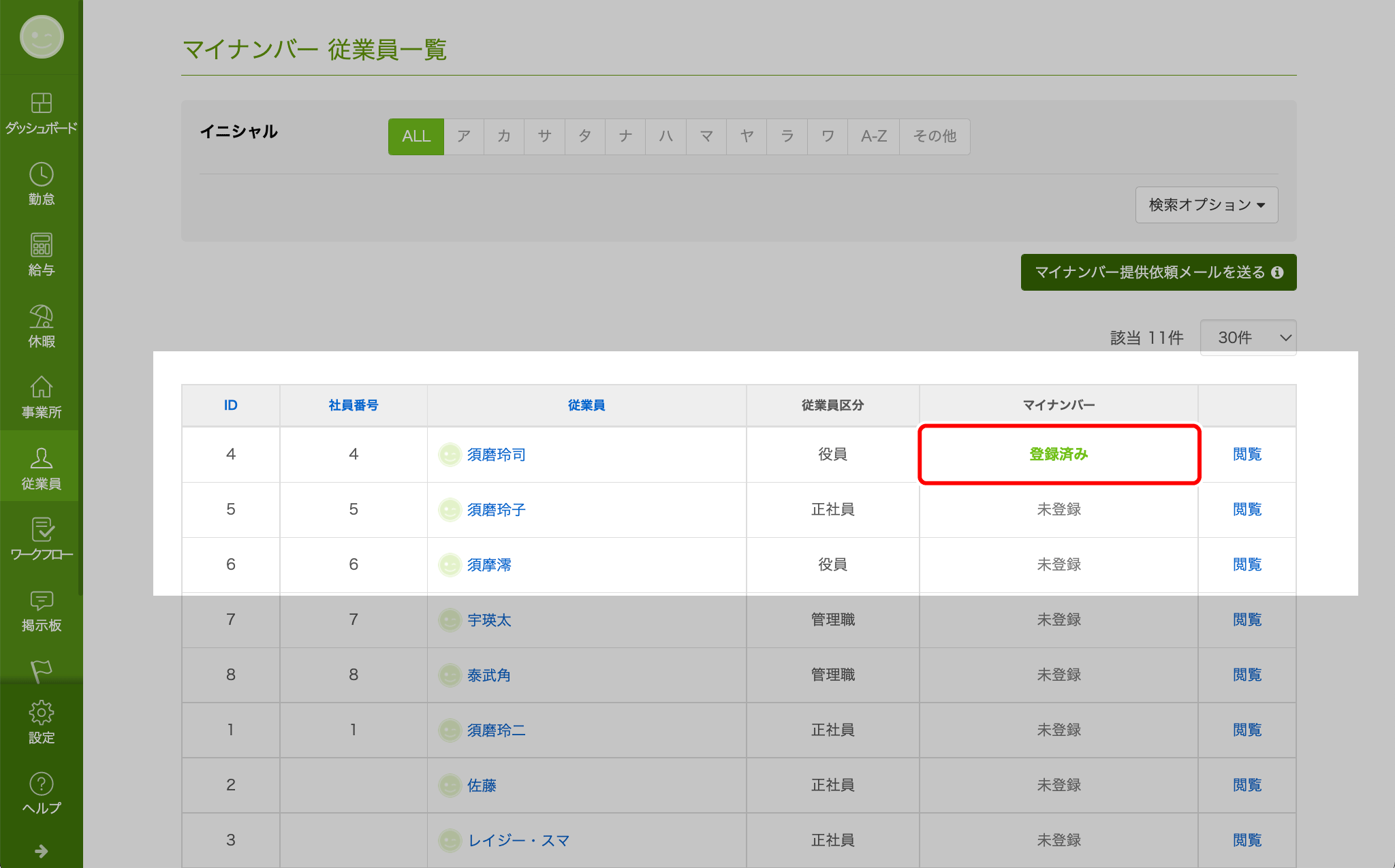This screenshot has width=1395, height=868.
Task: Click 閲覧 link in 泰武角 row
Action: [x=1247, y=675]
